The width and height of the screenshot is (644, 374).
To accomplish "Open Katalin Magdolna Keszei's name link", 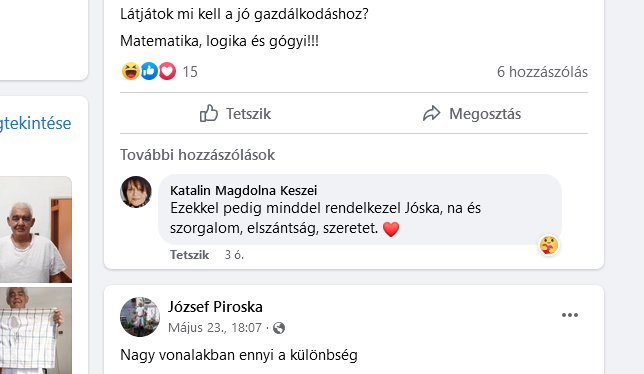I will point(244,190).
